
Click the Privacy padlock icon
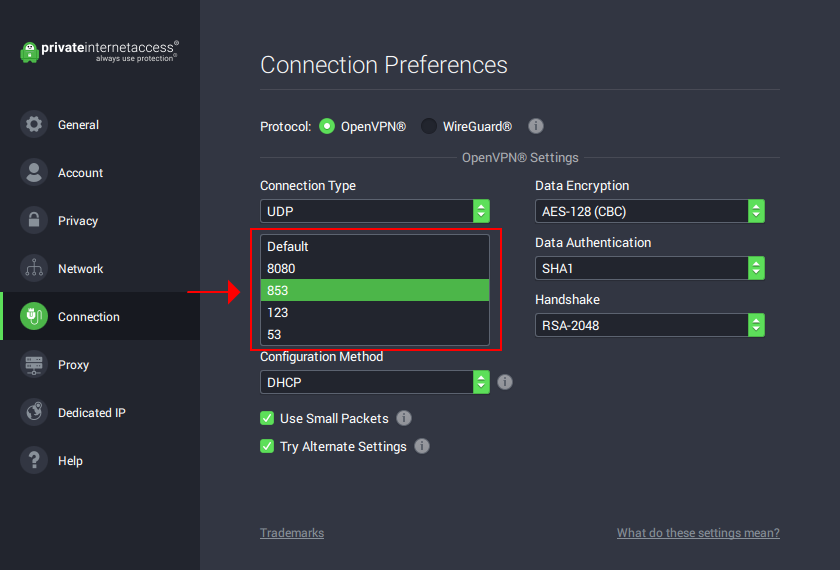34,221
